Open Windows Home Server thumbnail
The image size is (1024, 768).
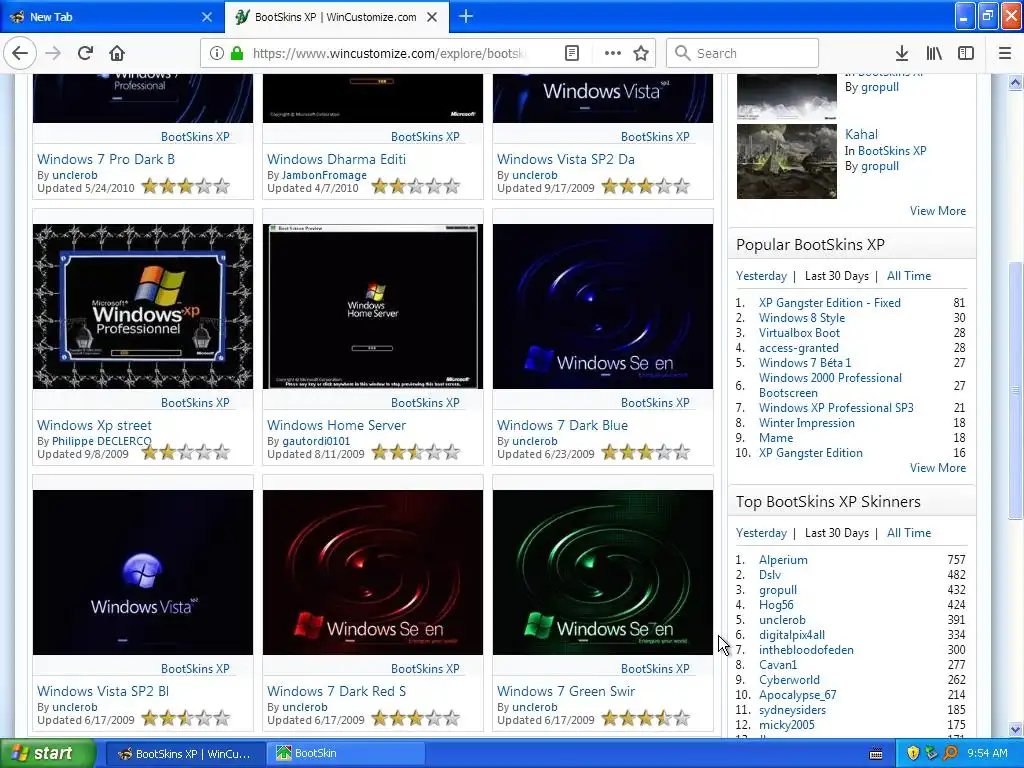pyautogui.click(x=373, y=306)
